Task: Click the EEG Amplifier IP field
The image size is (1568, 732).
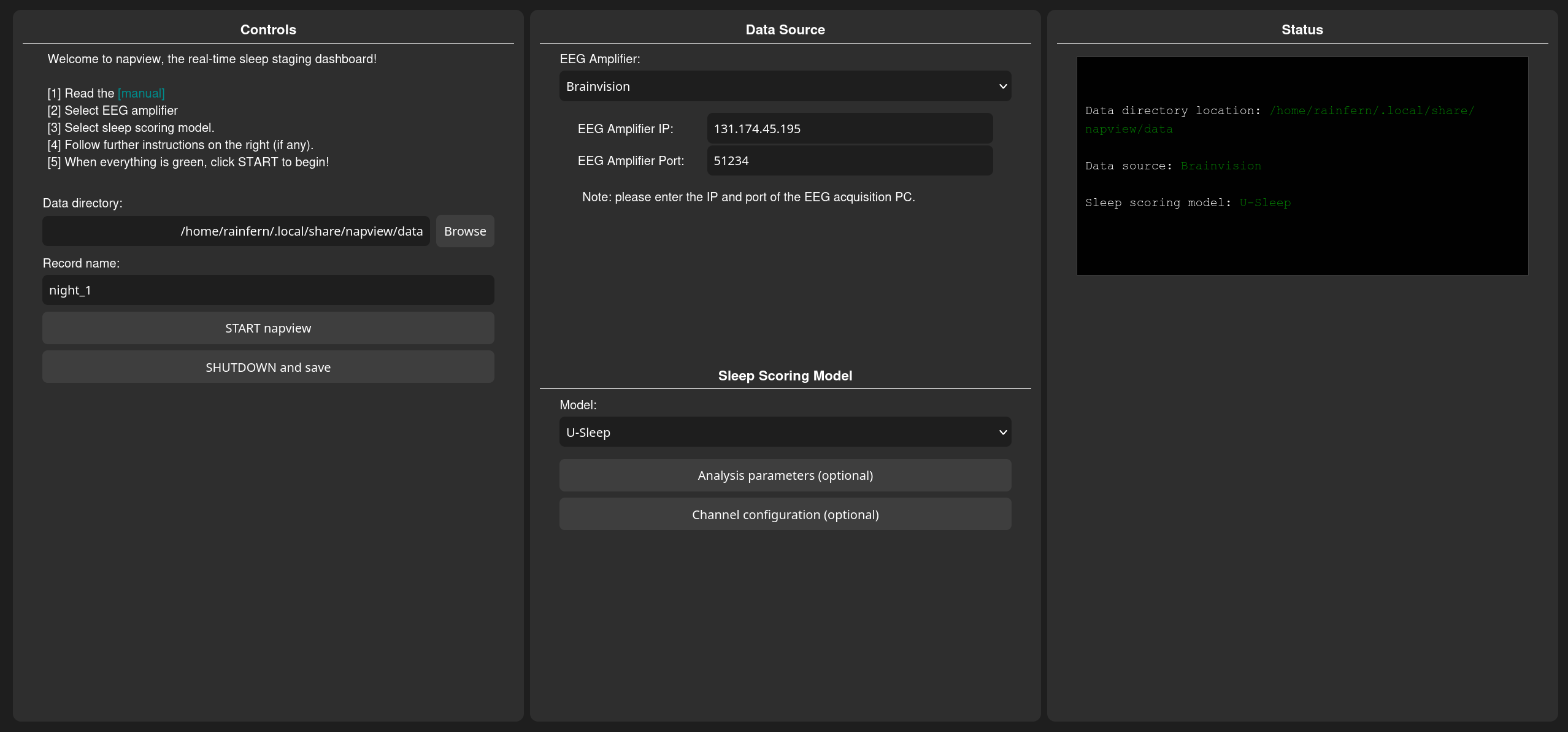Action: 849,128
